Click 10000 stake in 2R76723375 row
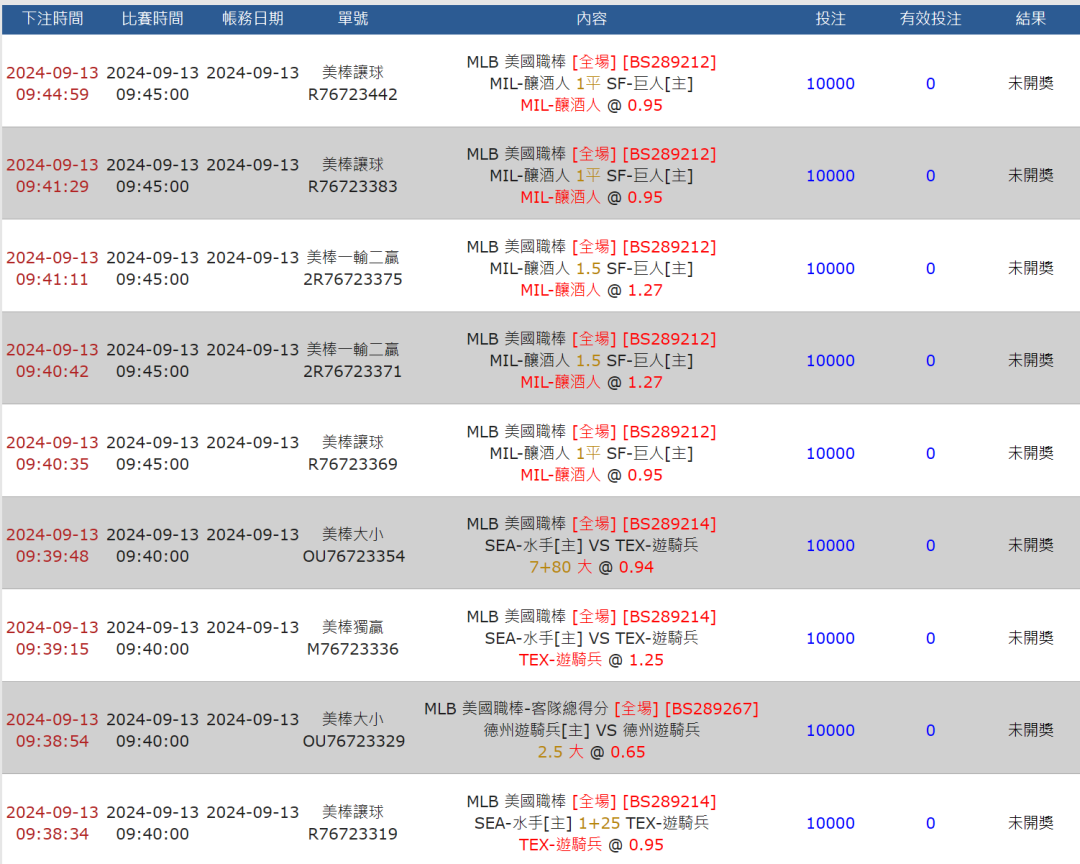 tap(830, 269)
